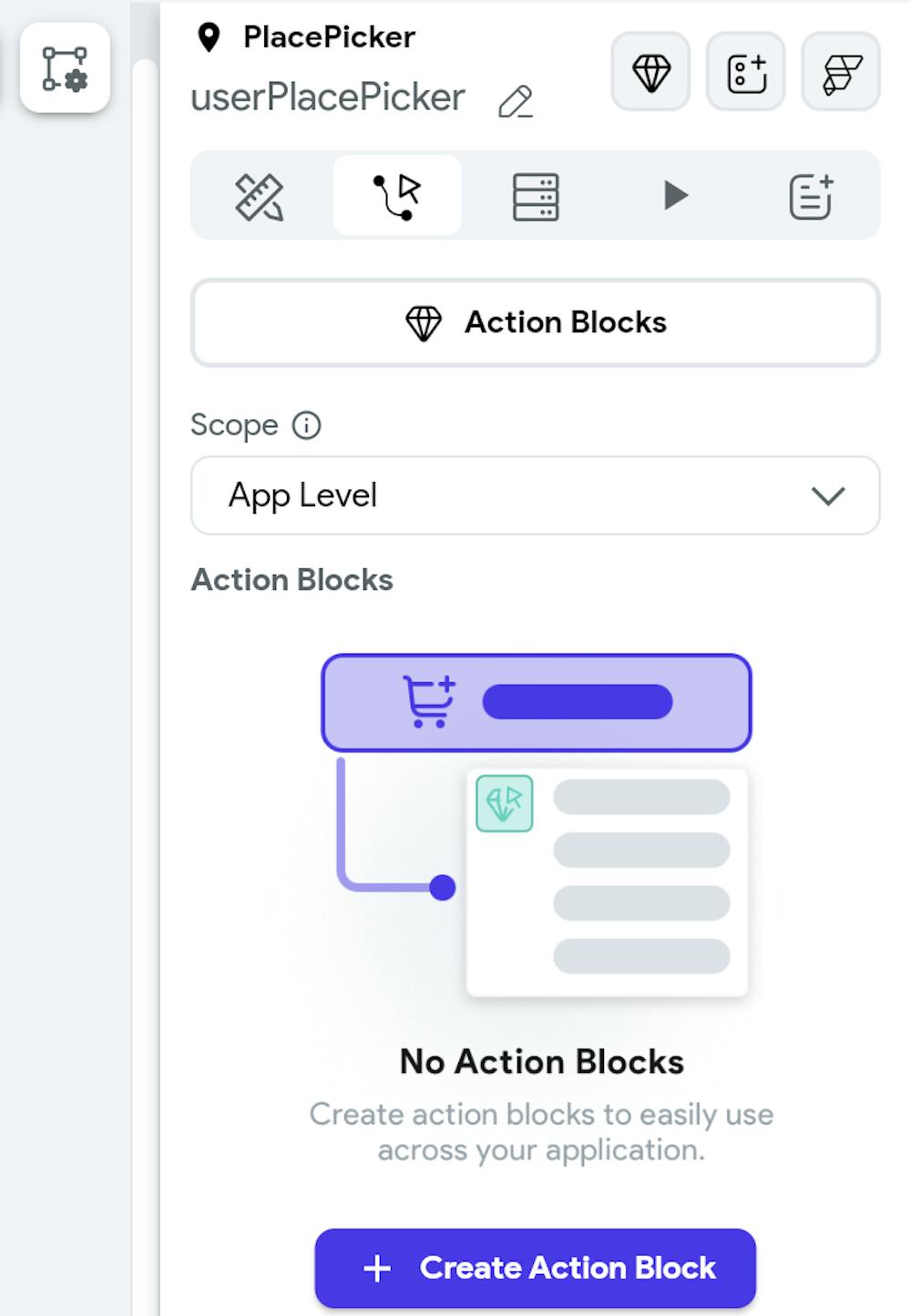Open the animations tab with play icon

tap(675, 196)
